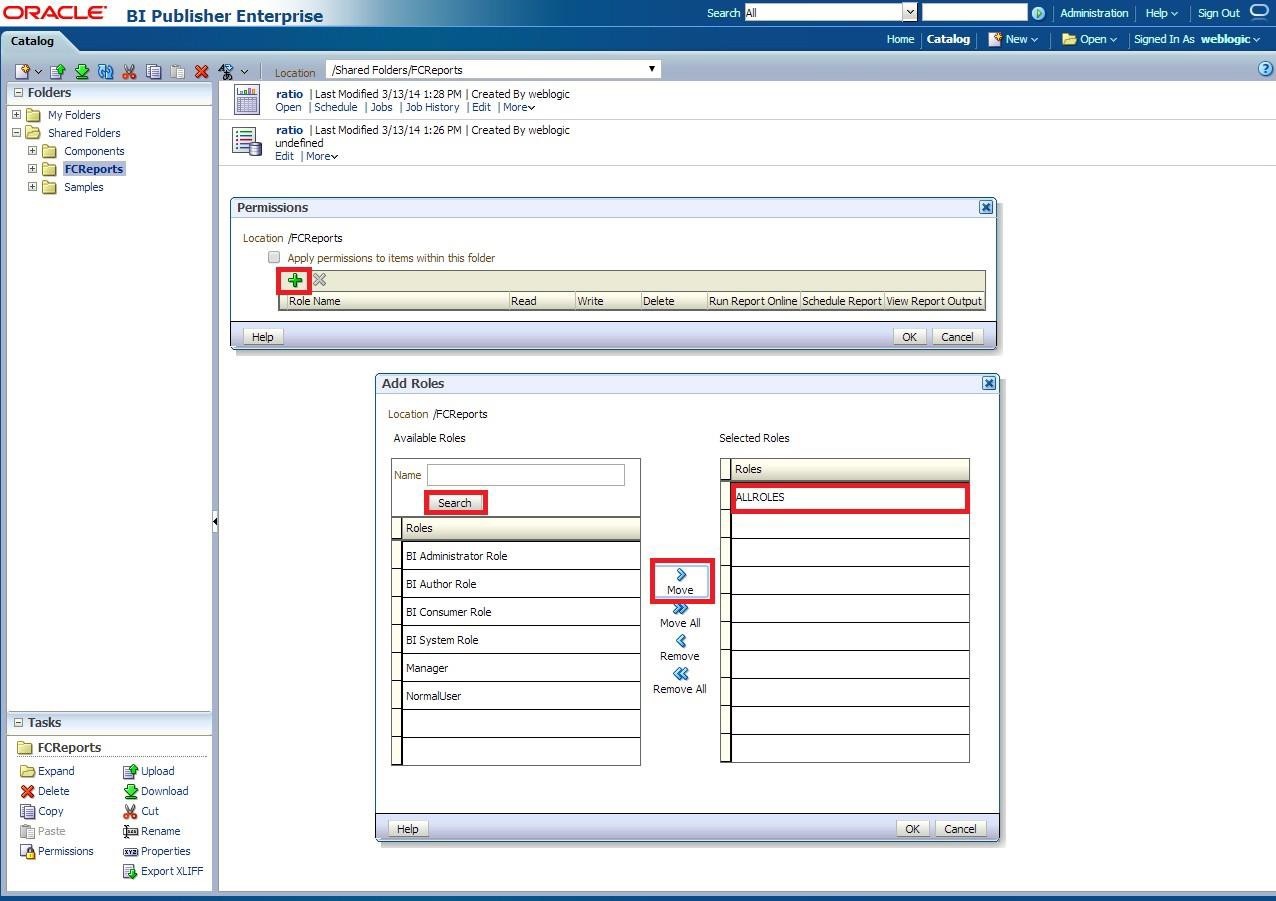Click the Paste icon in the catalog toolbar
The height and width of the screenshot is (901, 1276).
pyautogui.click(x=177, y=71)
